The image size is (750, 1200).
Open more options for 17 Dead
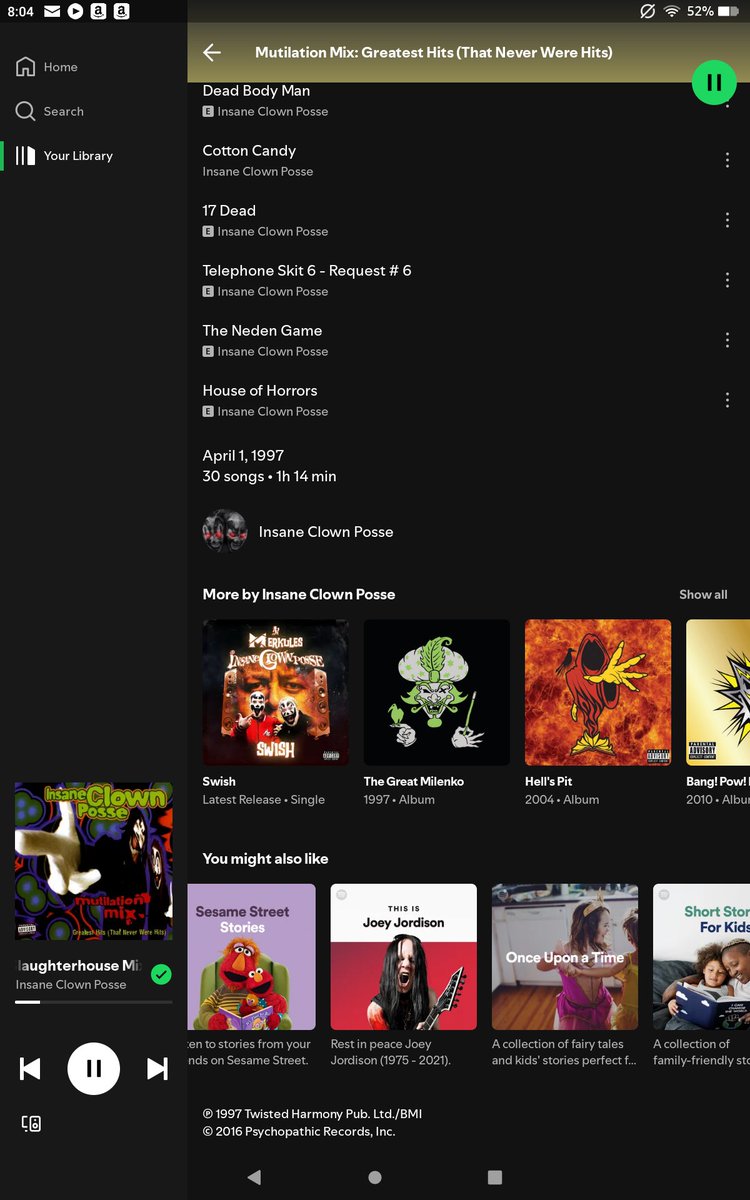(727, 220)
